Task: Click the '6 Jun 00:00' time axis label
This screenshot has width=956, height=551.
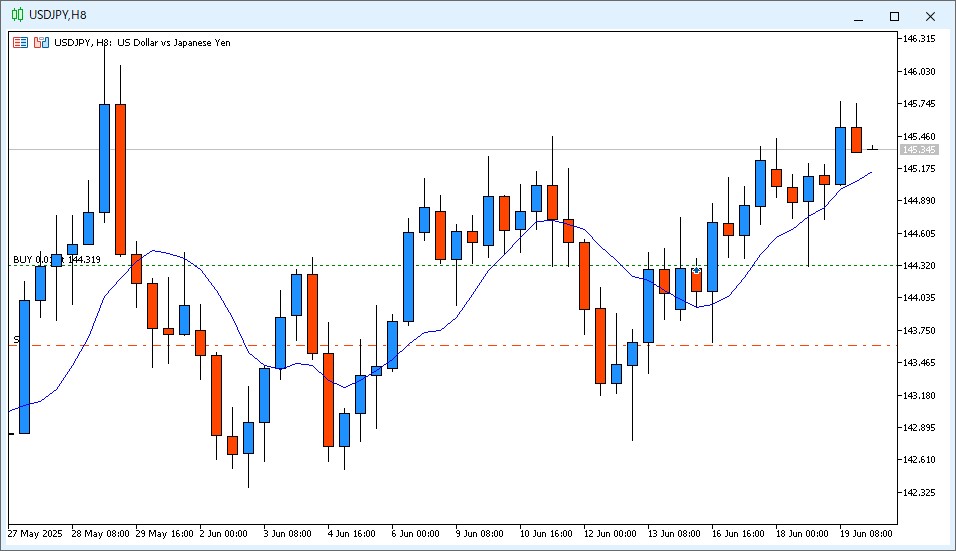Action: pos(415,534)
